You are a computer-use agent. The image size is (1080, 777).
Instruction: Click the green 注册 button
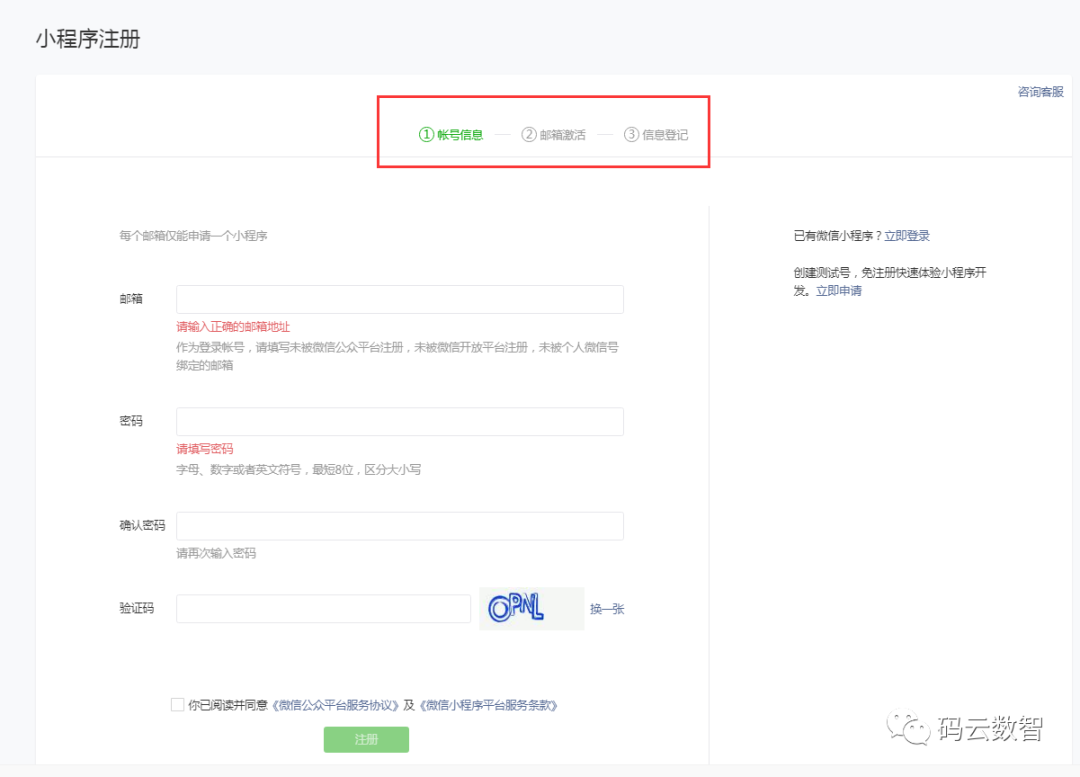pos(366,739)
